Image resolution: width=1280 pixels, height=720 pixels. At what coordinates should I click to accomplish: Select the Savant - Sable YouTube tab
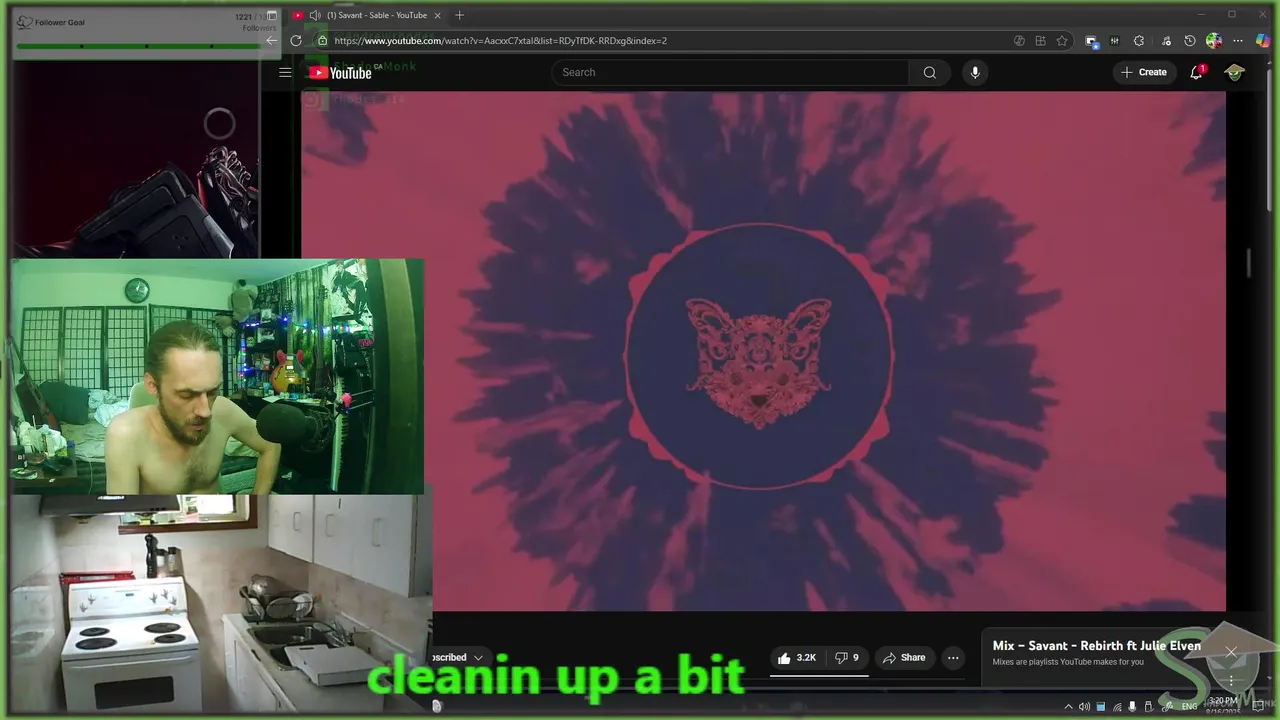tap(366, 15)
